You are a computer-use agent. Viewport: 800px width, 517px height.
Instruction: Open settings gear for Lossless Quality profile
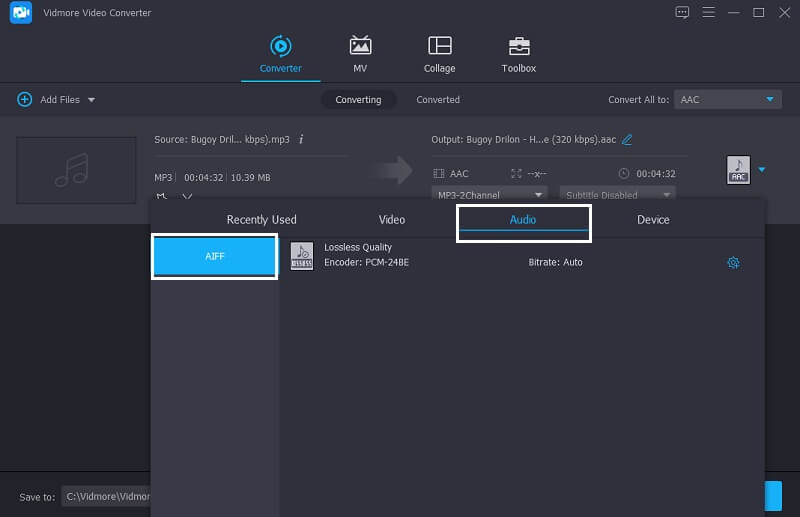[733, 262]
